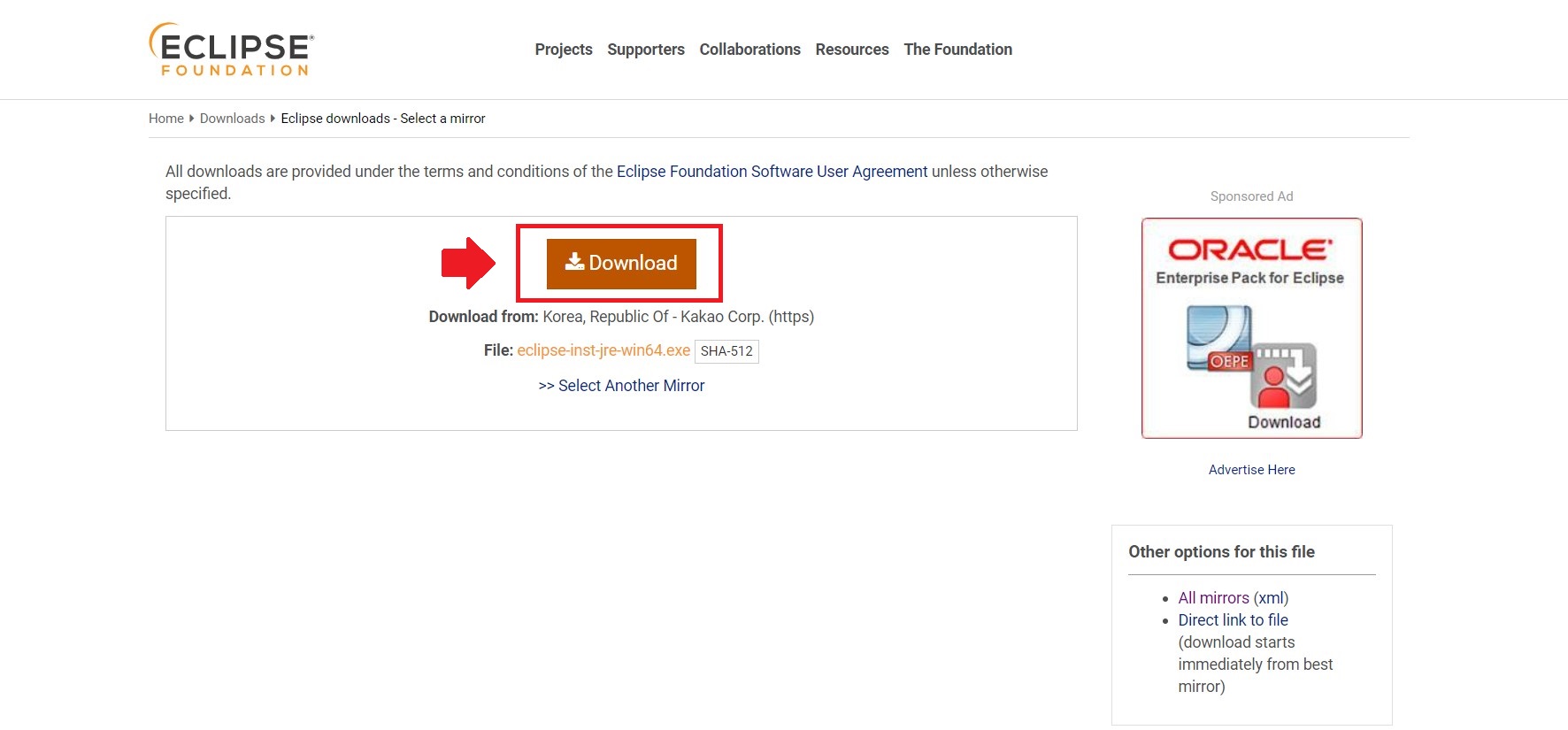
Task: Click the Eclipse Foundation logo
Action: [x=232, y=50]
